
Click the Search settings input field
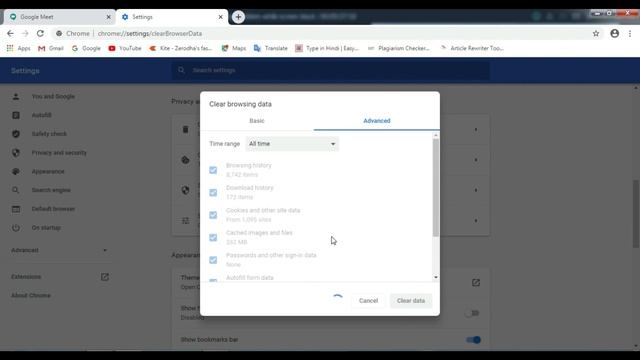coord(331,70)
